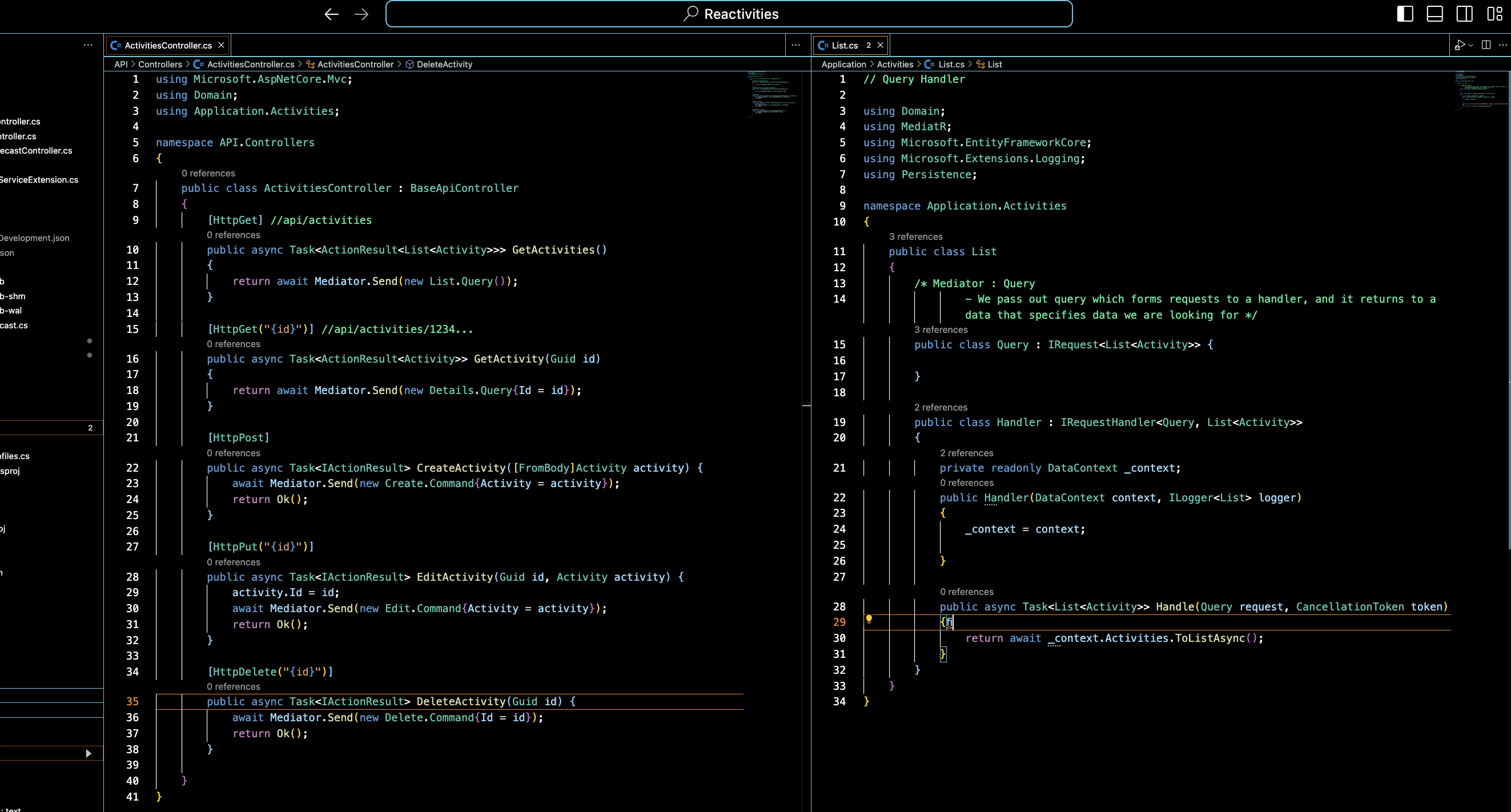Open more actions for right editor group
The image size is (1511, 812).
(1503, 45)
